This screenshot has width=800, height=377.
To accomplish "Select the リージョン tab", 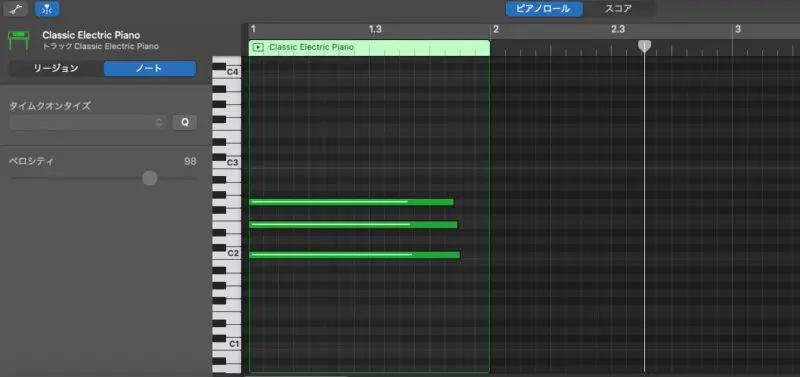I will click(x=56, y=68).
